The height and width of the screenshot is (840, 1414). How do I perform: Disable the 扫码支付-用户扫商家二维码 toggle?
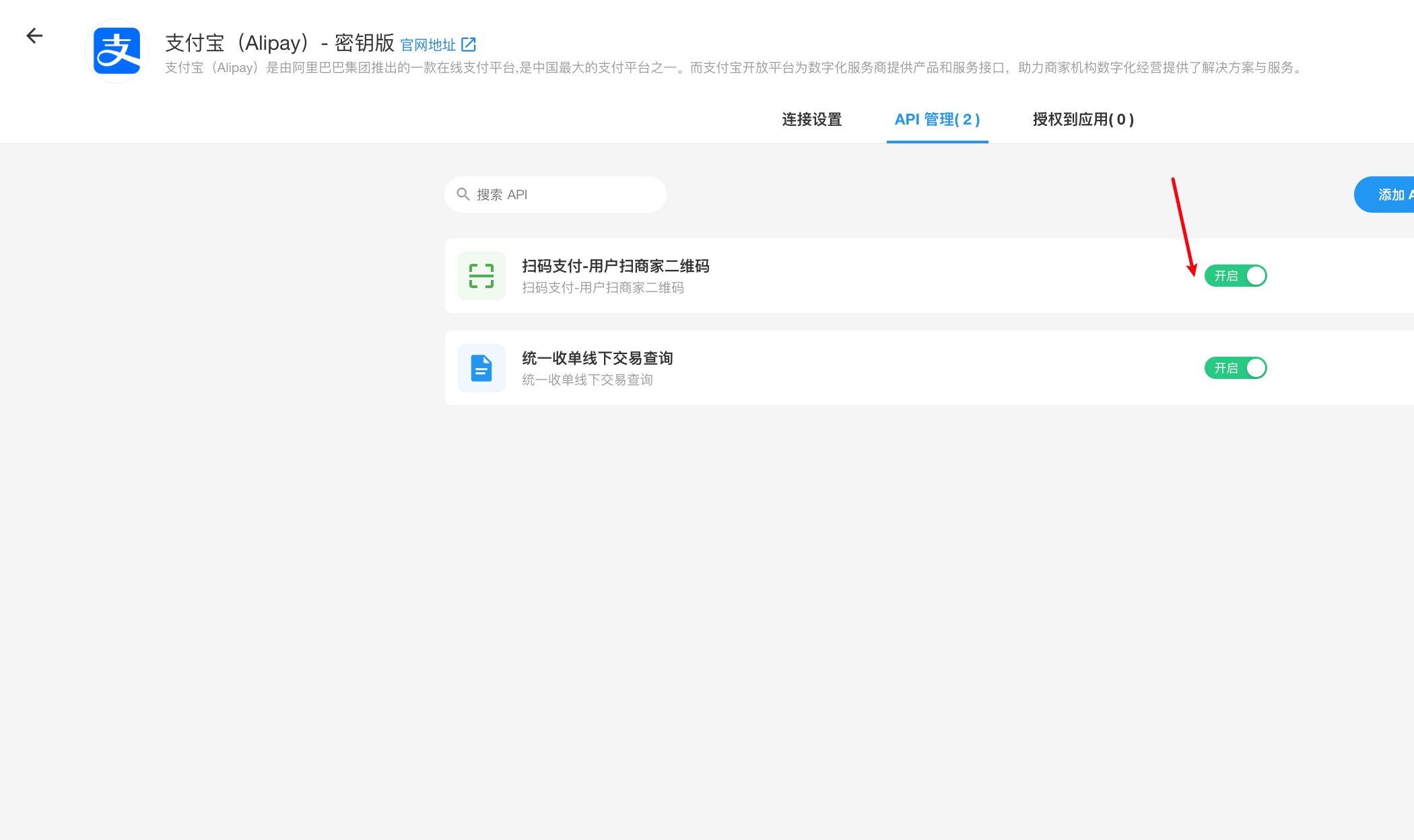(1236, 276)
